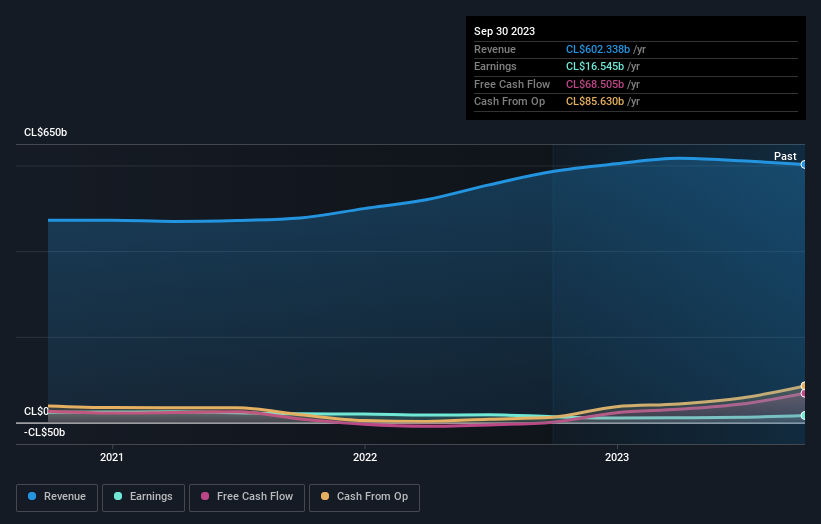Image resolution: width=821 pixels, height=524 pixels.
Task: Click the CL$650b y-axis label
Action: click(x=46, y=132)
